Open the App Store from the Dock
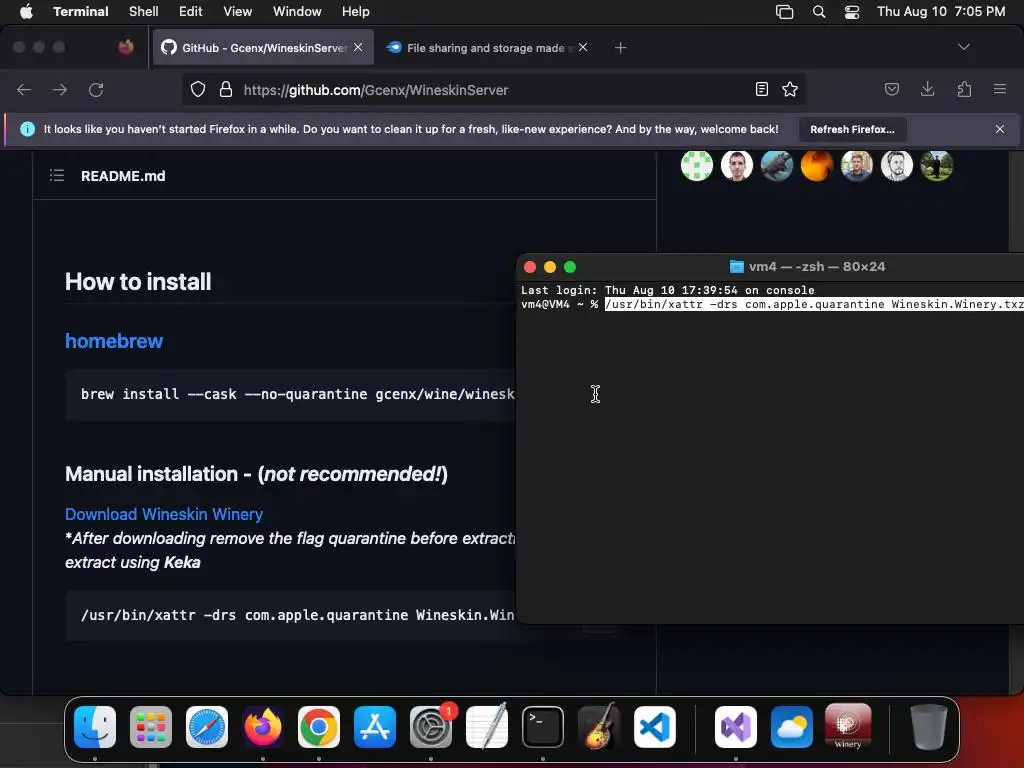 (x=375, y=727)
